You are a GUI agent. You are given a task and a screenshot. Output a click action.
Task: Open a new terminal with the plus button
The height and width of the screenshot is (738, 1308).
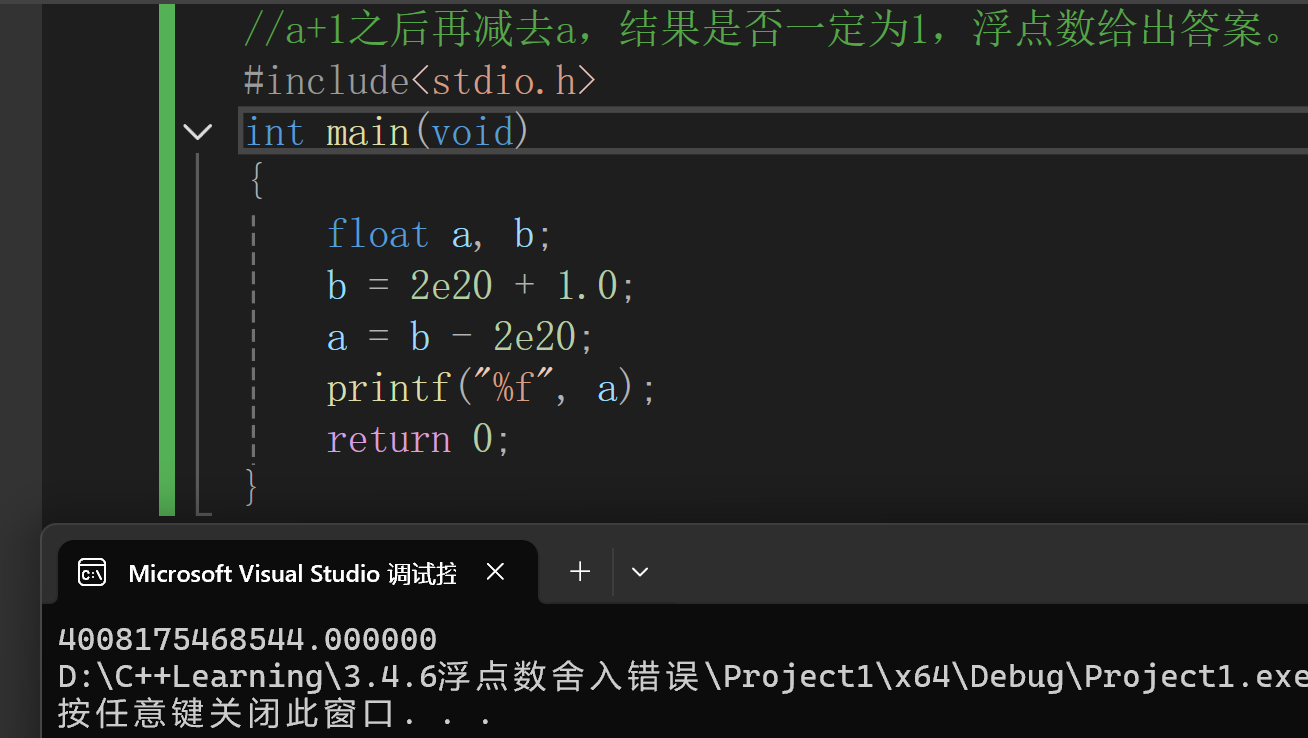pyautogui.click(x=579, y=571)
